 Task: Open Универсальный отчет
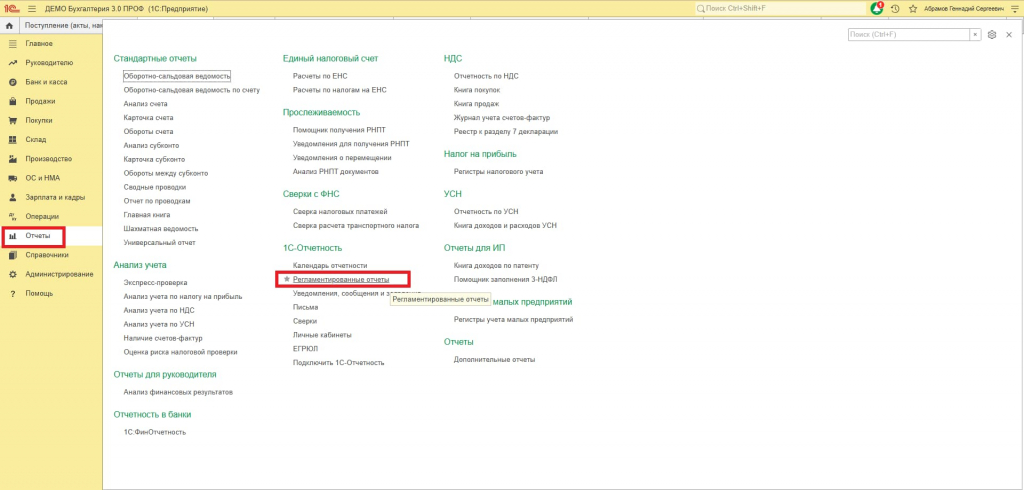click(x=159, y=242)
